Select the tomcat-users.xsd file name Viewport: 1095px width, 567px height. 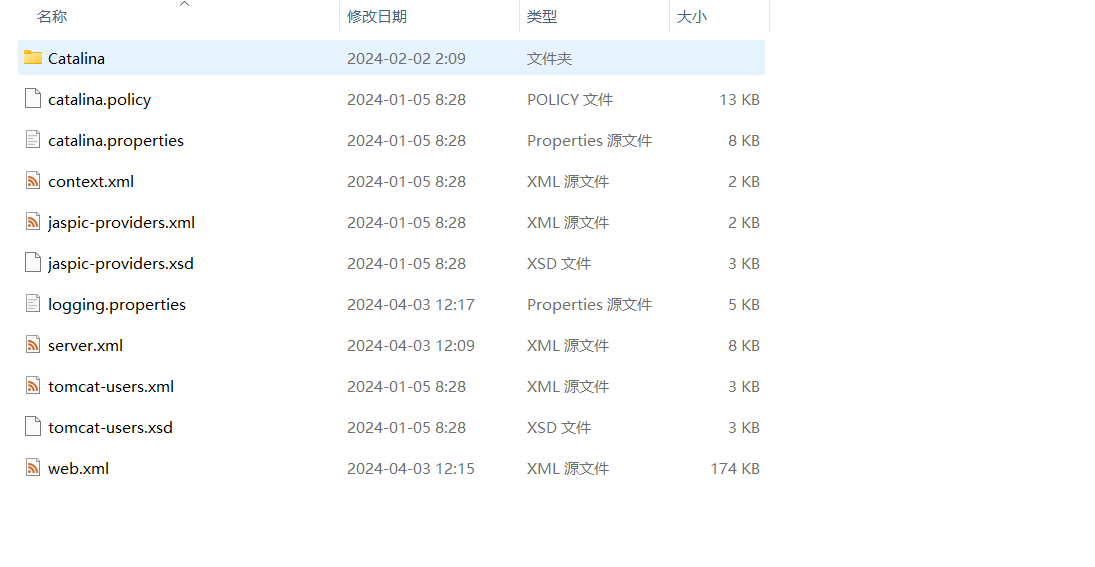point(110,427)
